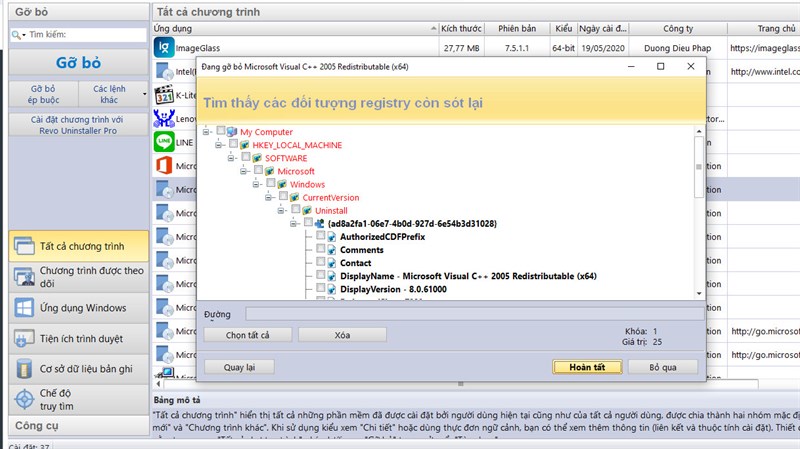Activate Chế độ truy tìm crosshair icon
This screenshot has height=449, width=800.
click(24, 400)
